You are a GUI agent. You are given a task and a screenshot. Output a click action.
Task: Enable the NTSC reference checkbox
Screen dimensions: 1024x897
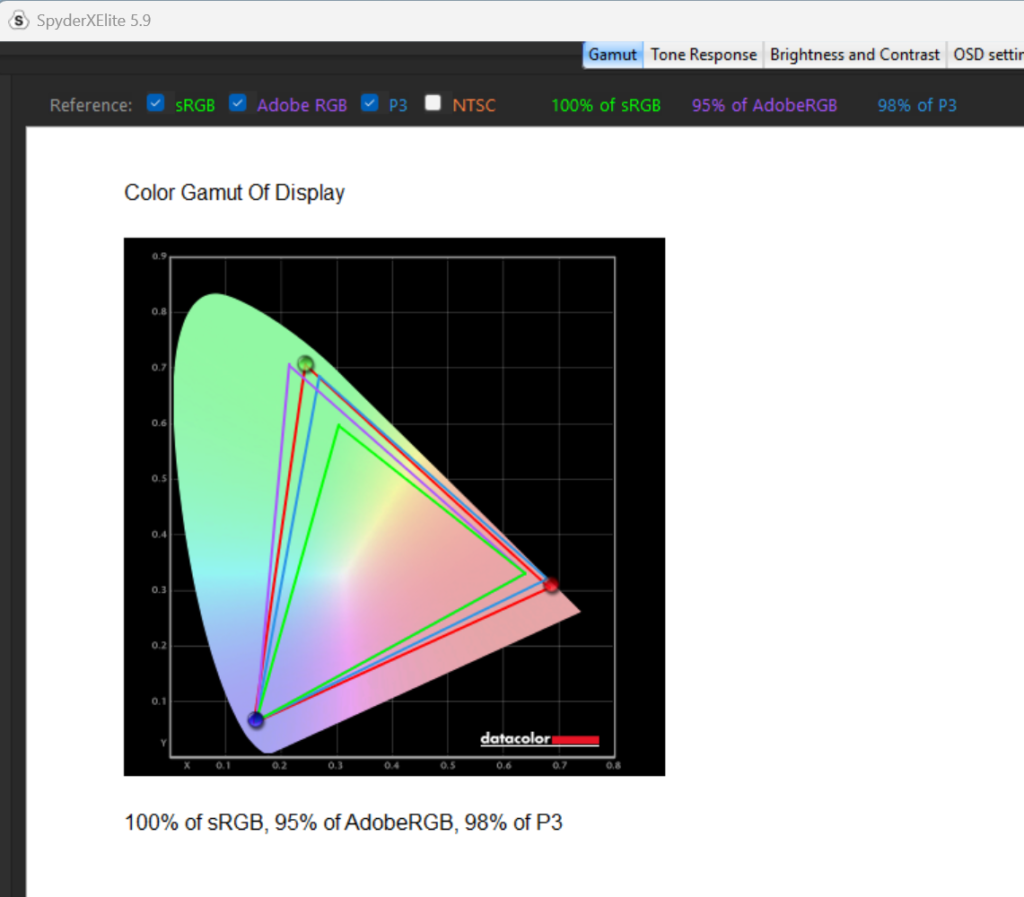[x=433, y=103]
